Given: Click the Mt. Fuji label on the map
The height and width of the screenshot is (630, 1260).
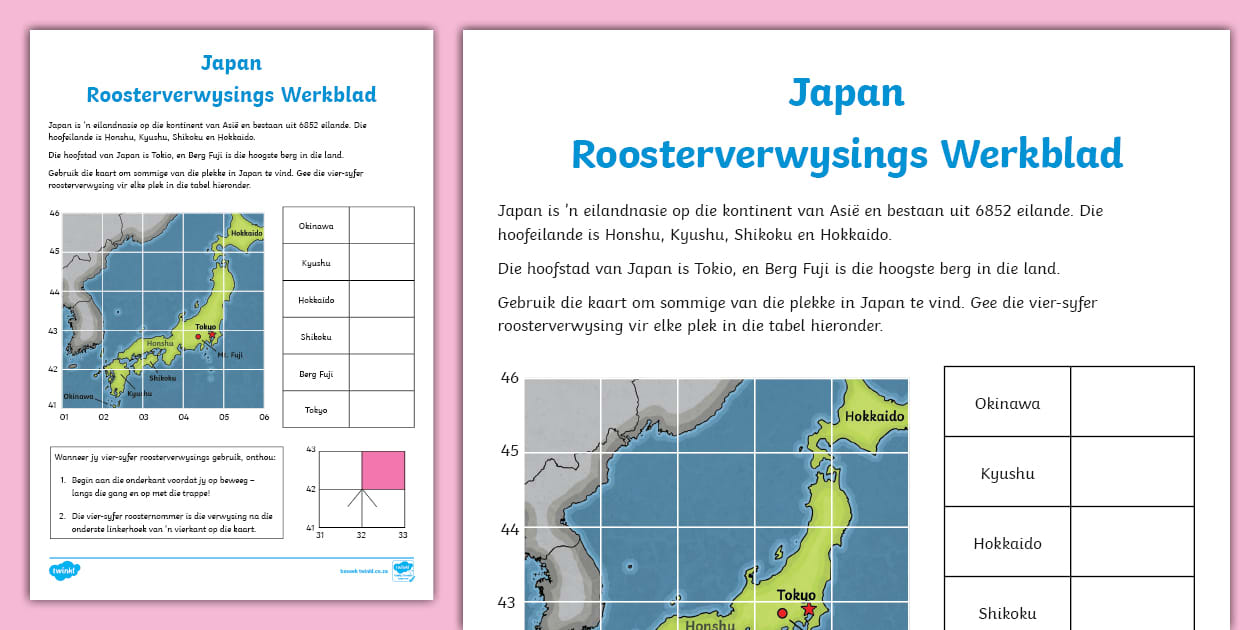Looking at the screenshot, I should click(230, 355).
